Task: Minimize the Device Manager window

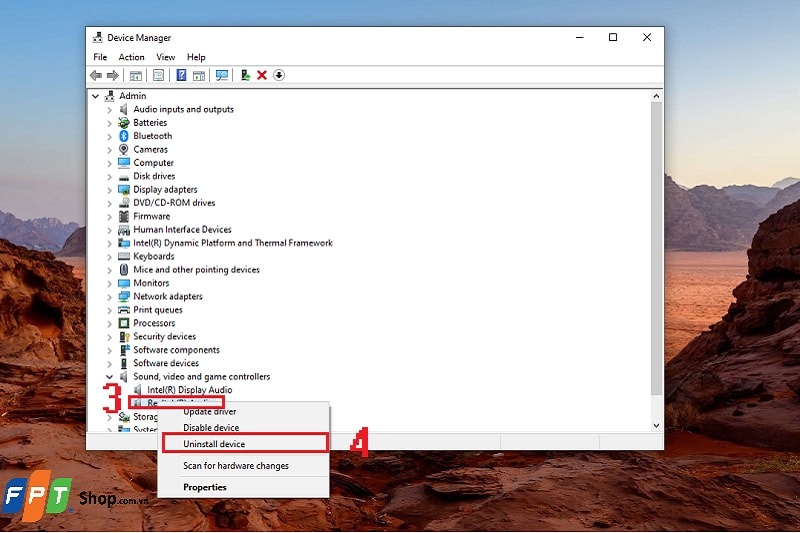Action: click(580, 37)
